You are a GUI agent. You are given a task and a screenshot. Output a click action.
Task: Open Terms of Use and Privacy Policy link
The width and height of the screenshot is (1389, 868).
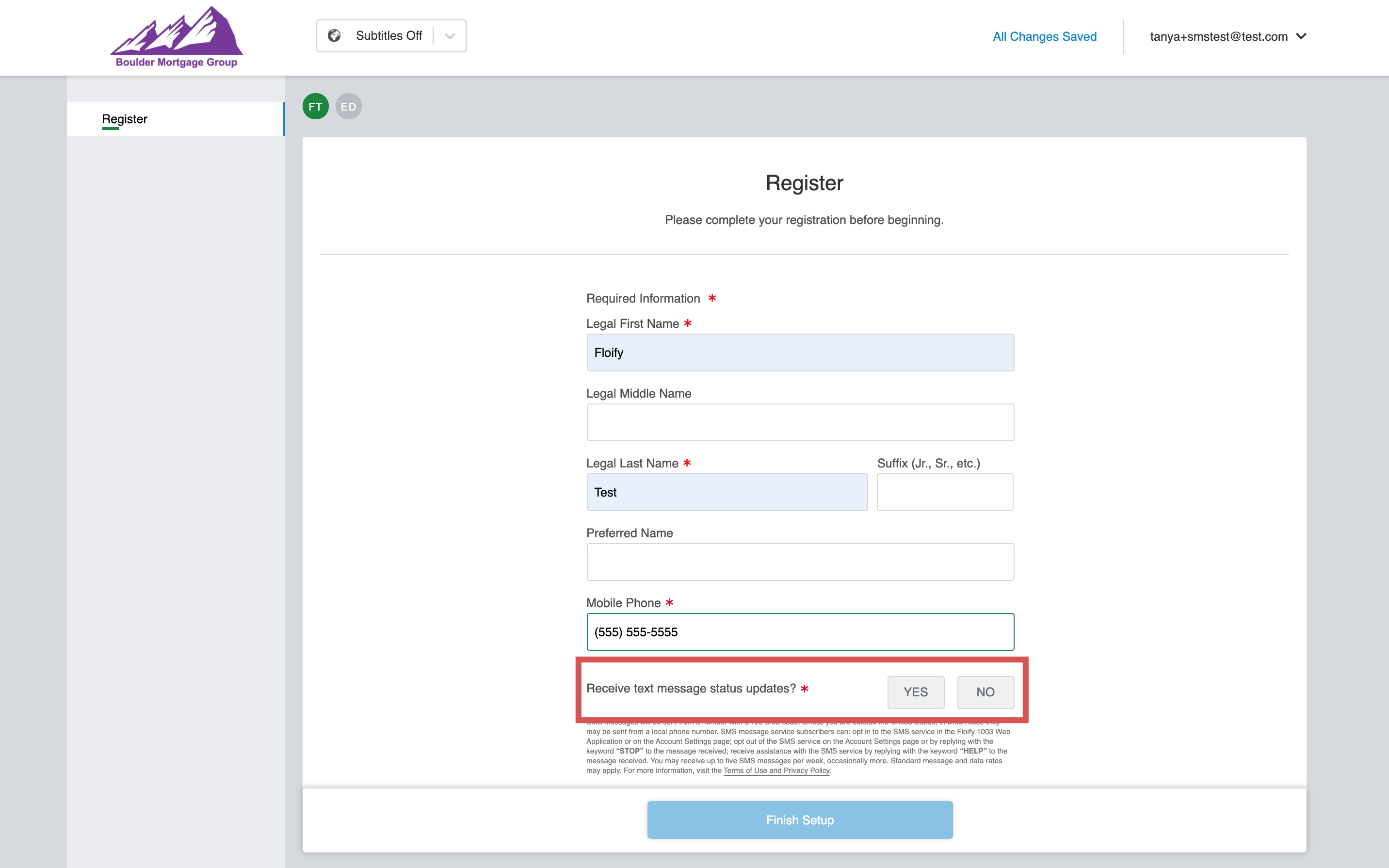click(776, 771)
